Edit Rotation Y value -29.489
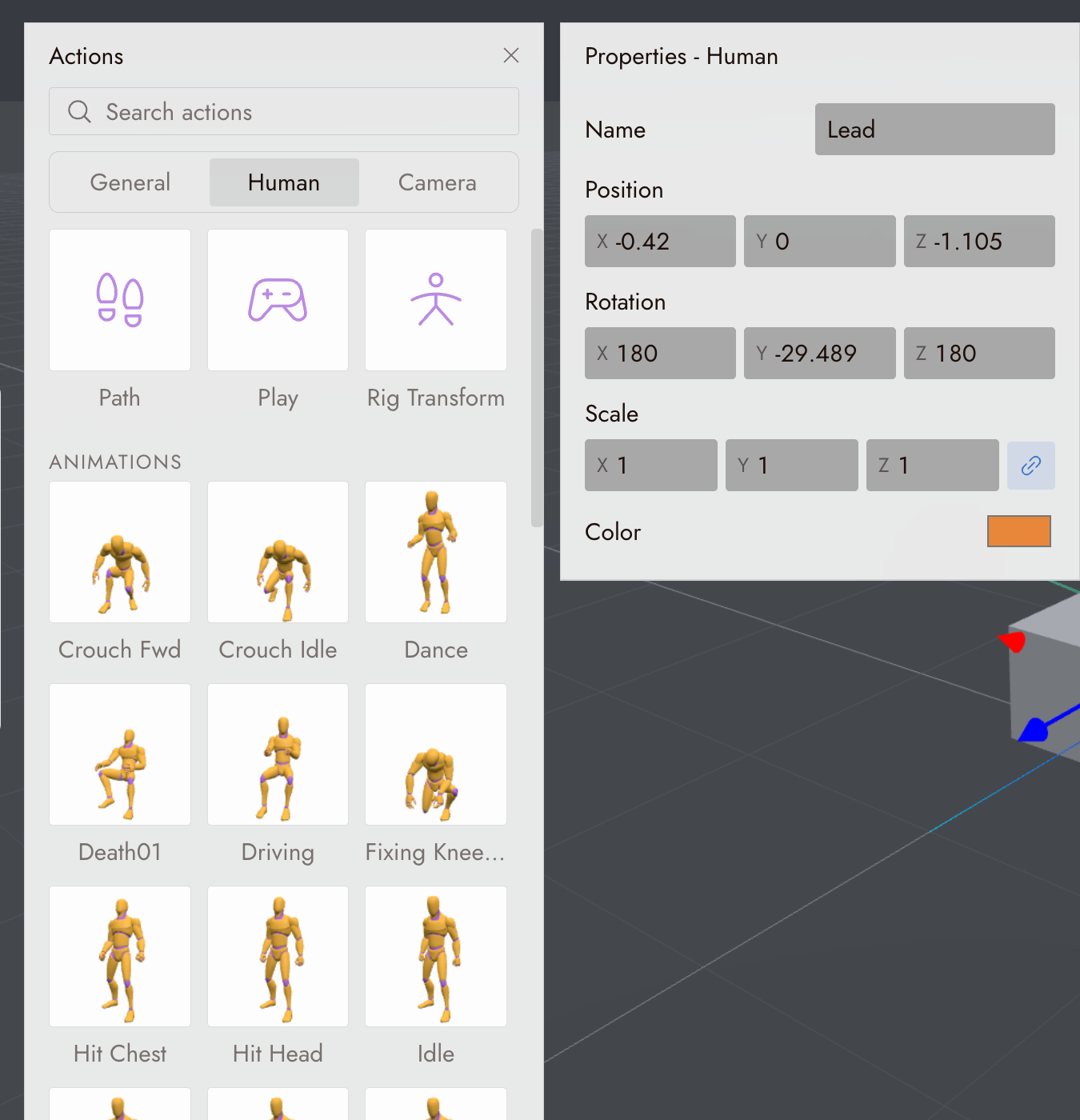 coord(820,353)
